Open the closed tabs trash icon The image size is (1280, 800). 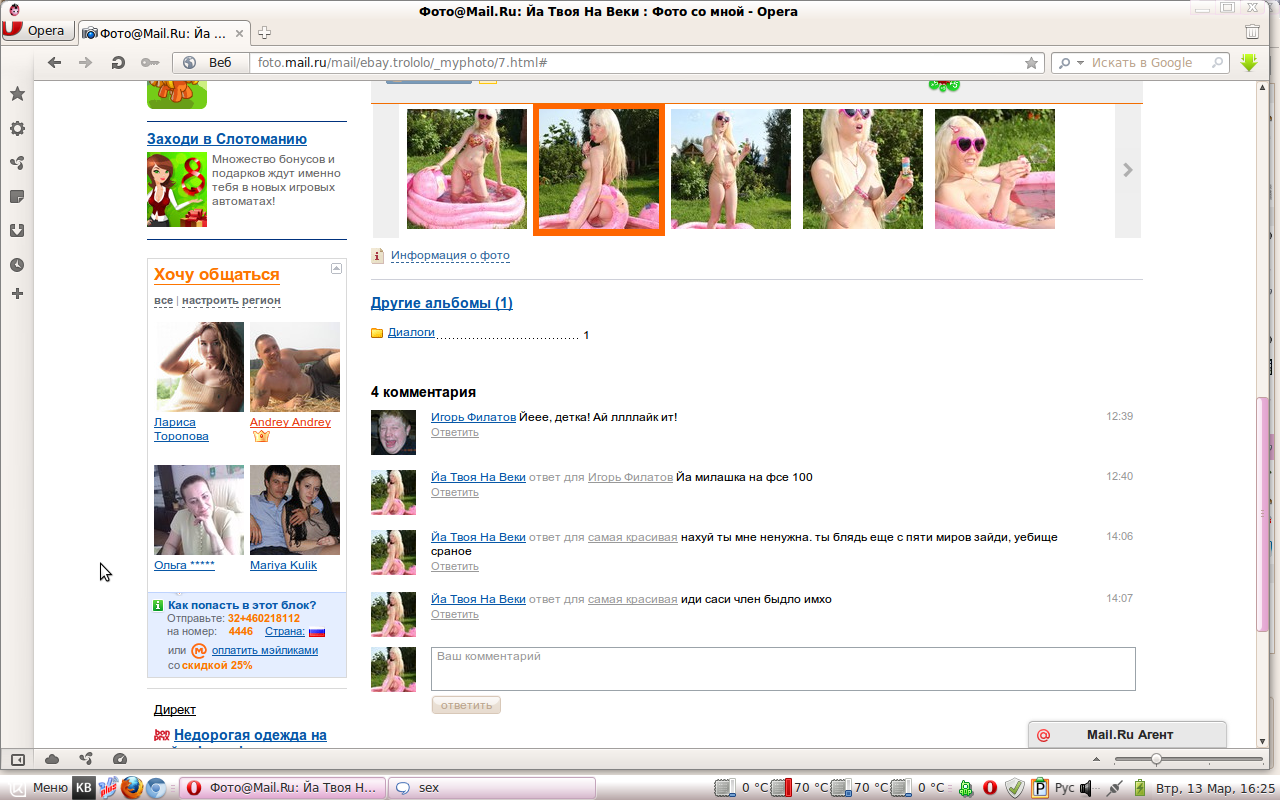click(x=1252, y=32)
